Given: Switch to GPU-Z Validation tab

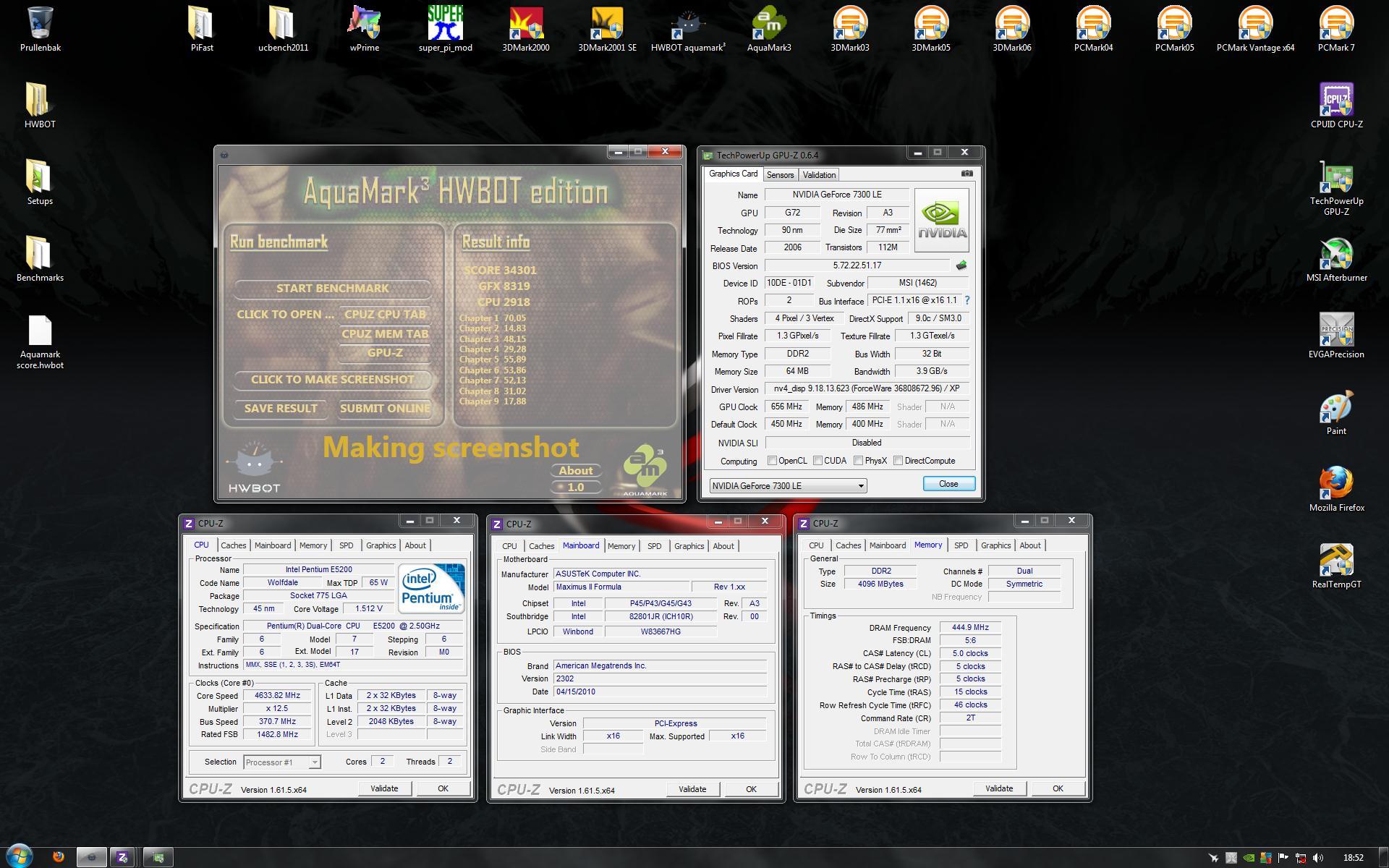Looking at the screenshot, I should coord(819,175).
